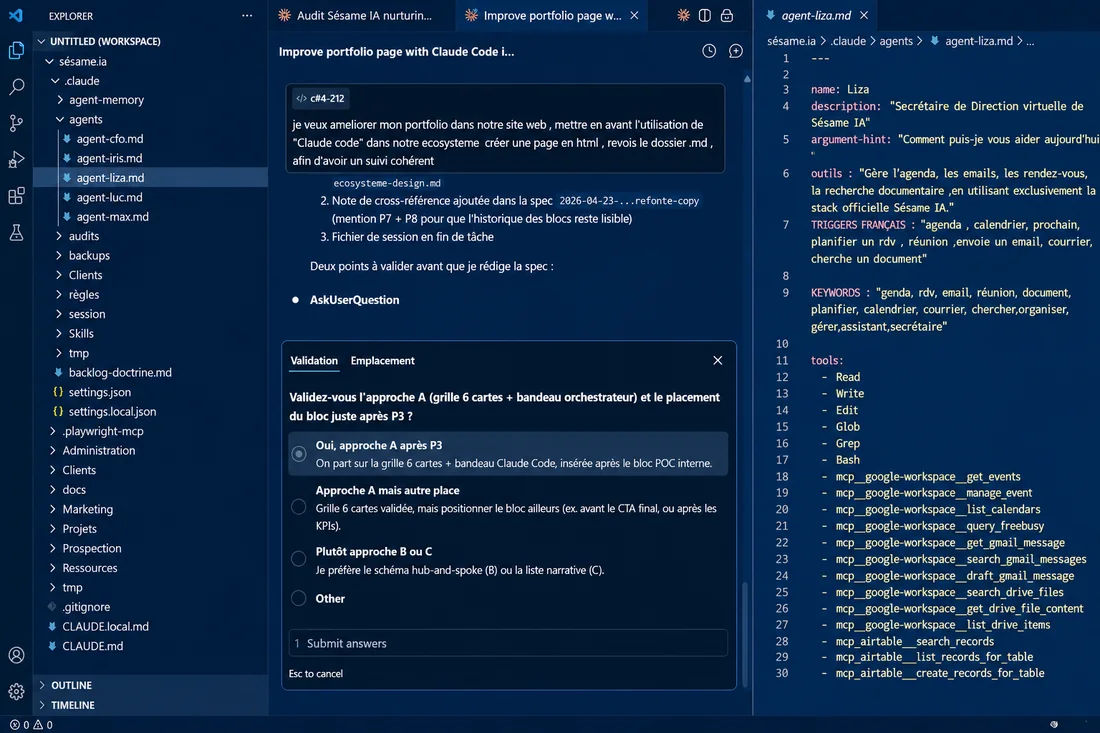Select radio 'Plutôt approche B ou C'

[x=299, y=558]
